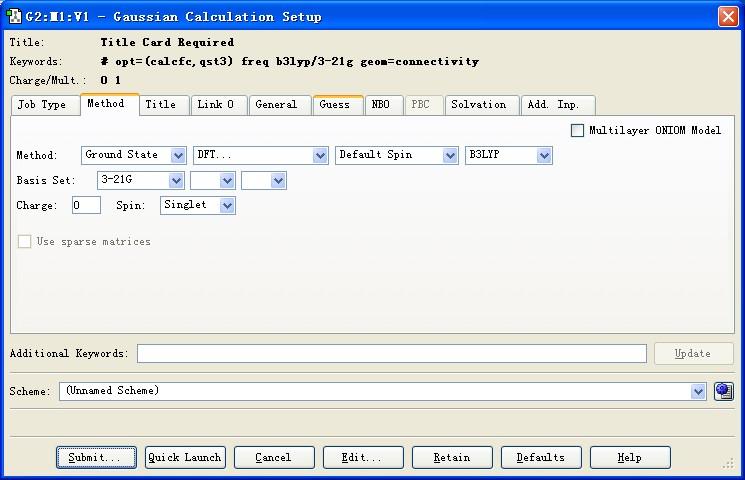Click the window resize grip at bottom corner
Viewport: 745px width, 480px height.
coord(728,464)
